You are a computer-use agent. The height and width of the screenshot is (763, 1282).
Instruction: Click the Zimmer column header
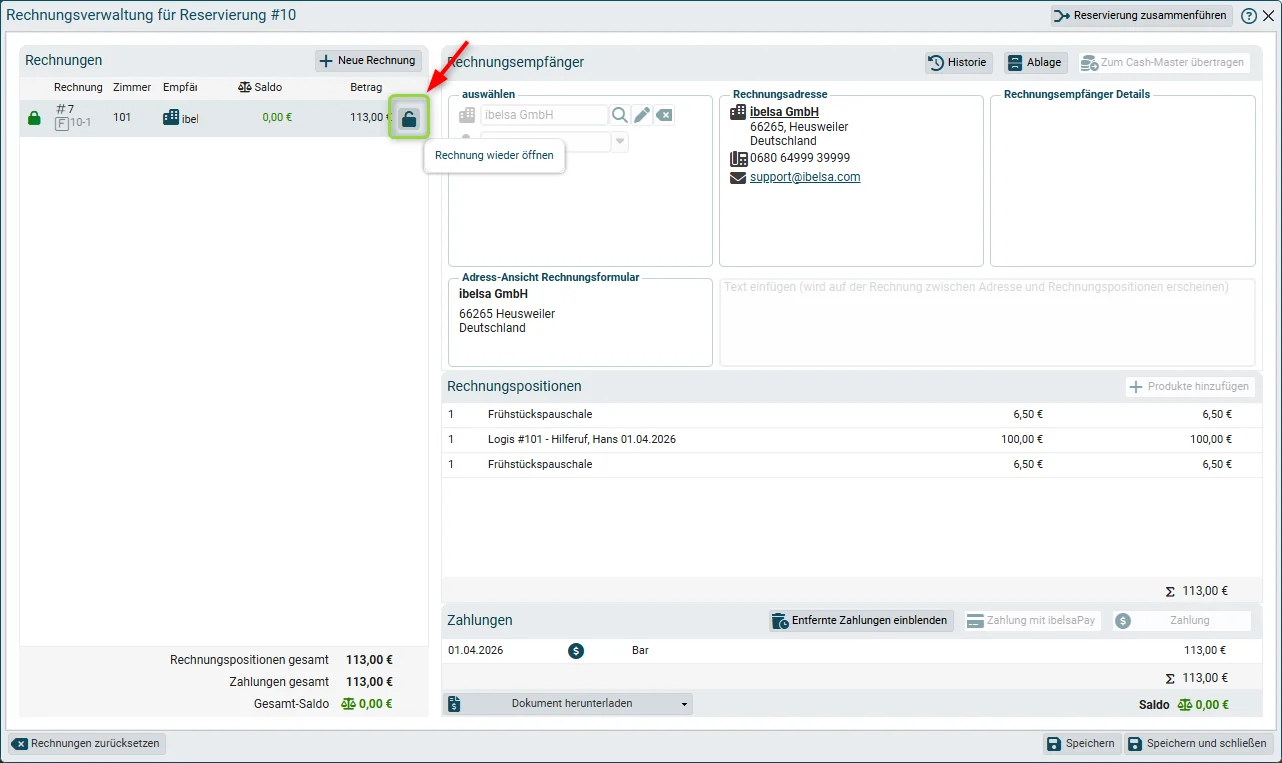132,88
